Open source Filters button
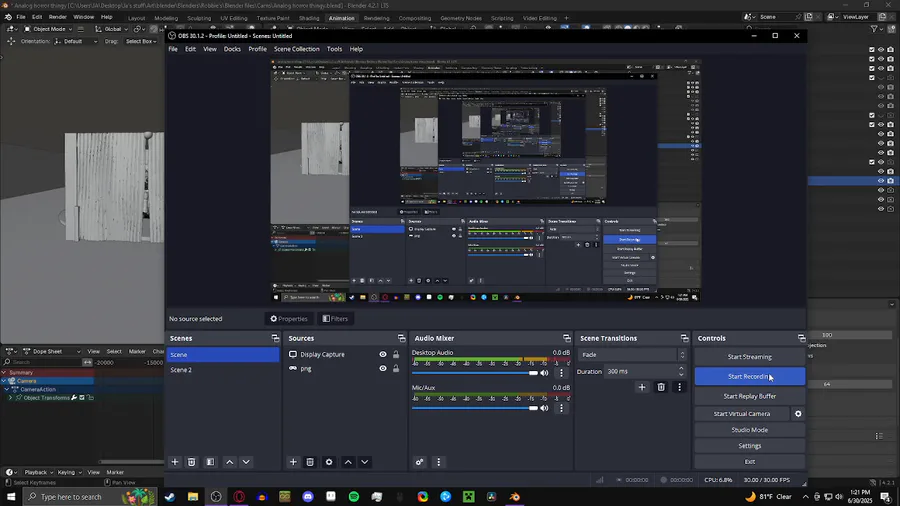Image resolution: width=900 pixels, height=506 pixels. coord(335,318)
